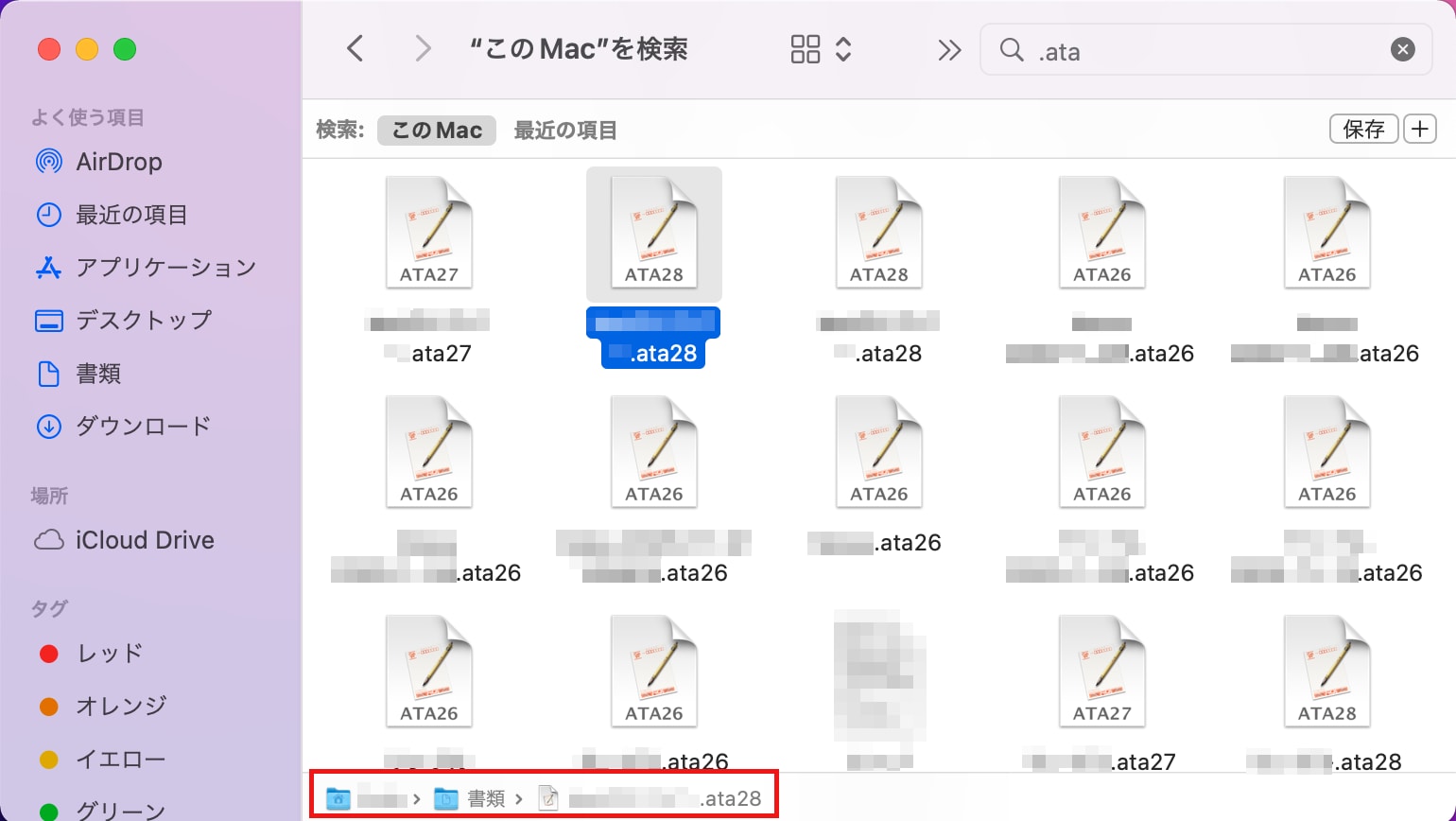Screen dimensions: 1456x821
Task: Select the highlighted ATA28 file icon
Action: 653,234
